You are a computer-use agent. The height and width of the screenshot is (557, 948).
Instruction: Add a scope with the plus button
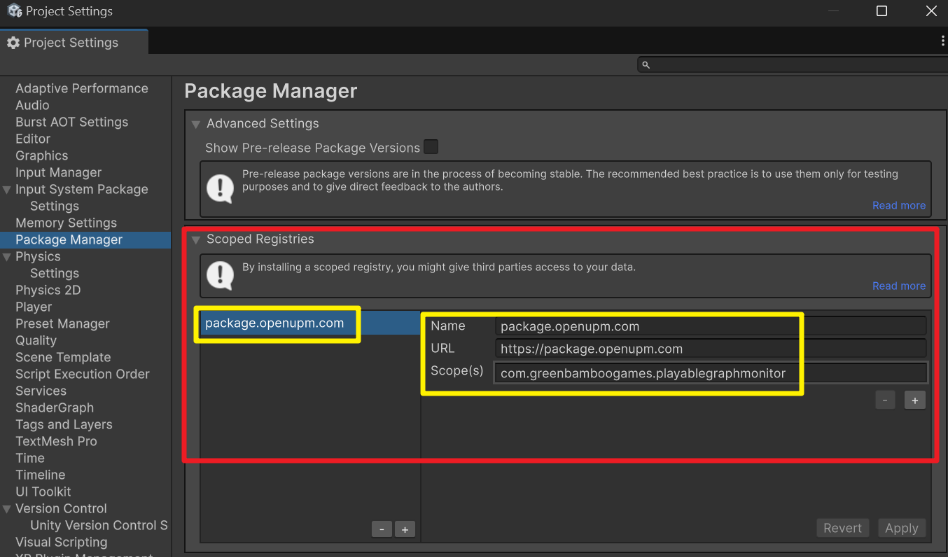click(x=915, y=400)
